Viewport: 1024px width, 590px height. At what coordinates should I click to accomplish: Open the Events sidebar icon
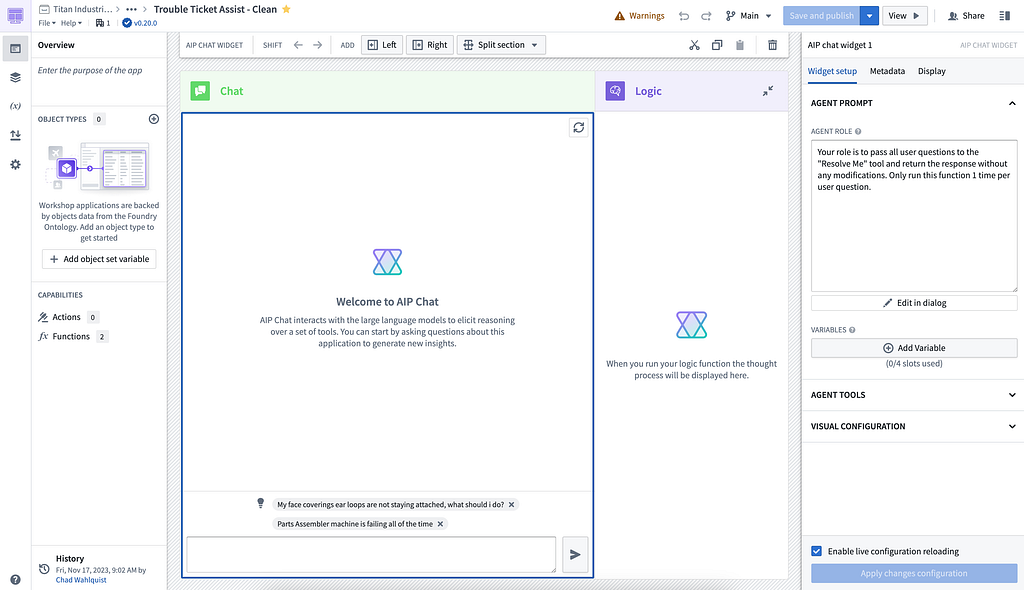click(15, 135)
